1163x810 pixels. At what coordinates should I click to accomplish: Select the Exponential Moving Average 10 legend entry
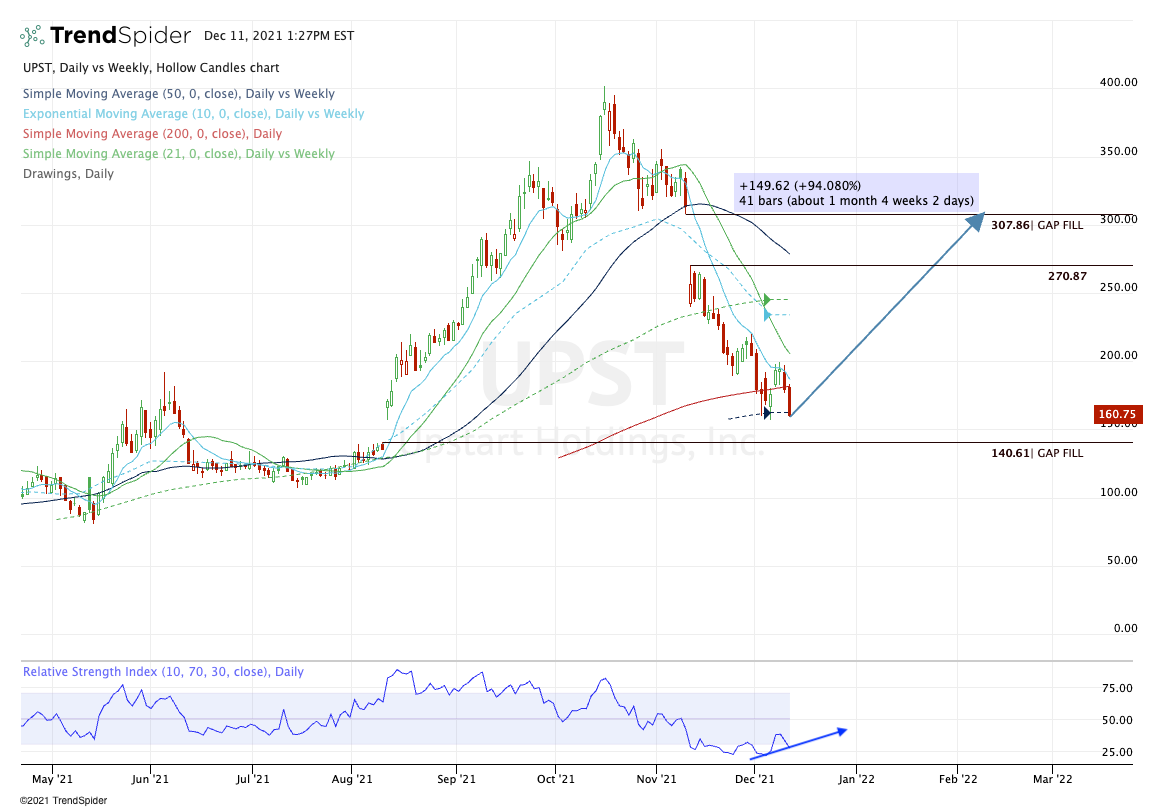[194, 113]
